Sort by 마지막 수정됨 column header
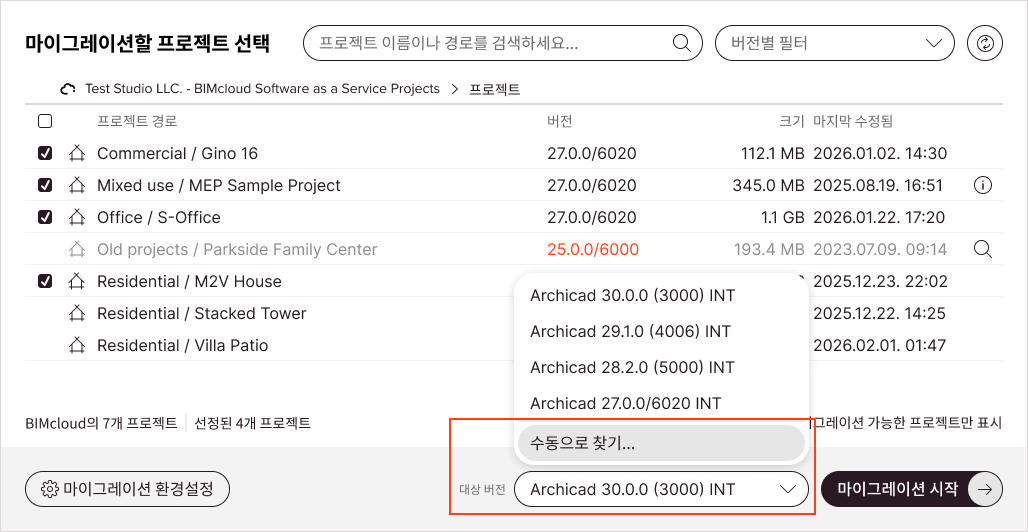Viewport: 1028px width, 532px height. pyautogui.click(x=853, y=121)
